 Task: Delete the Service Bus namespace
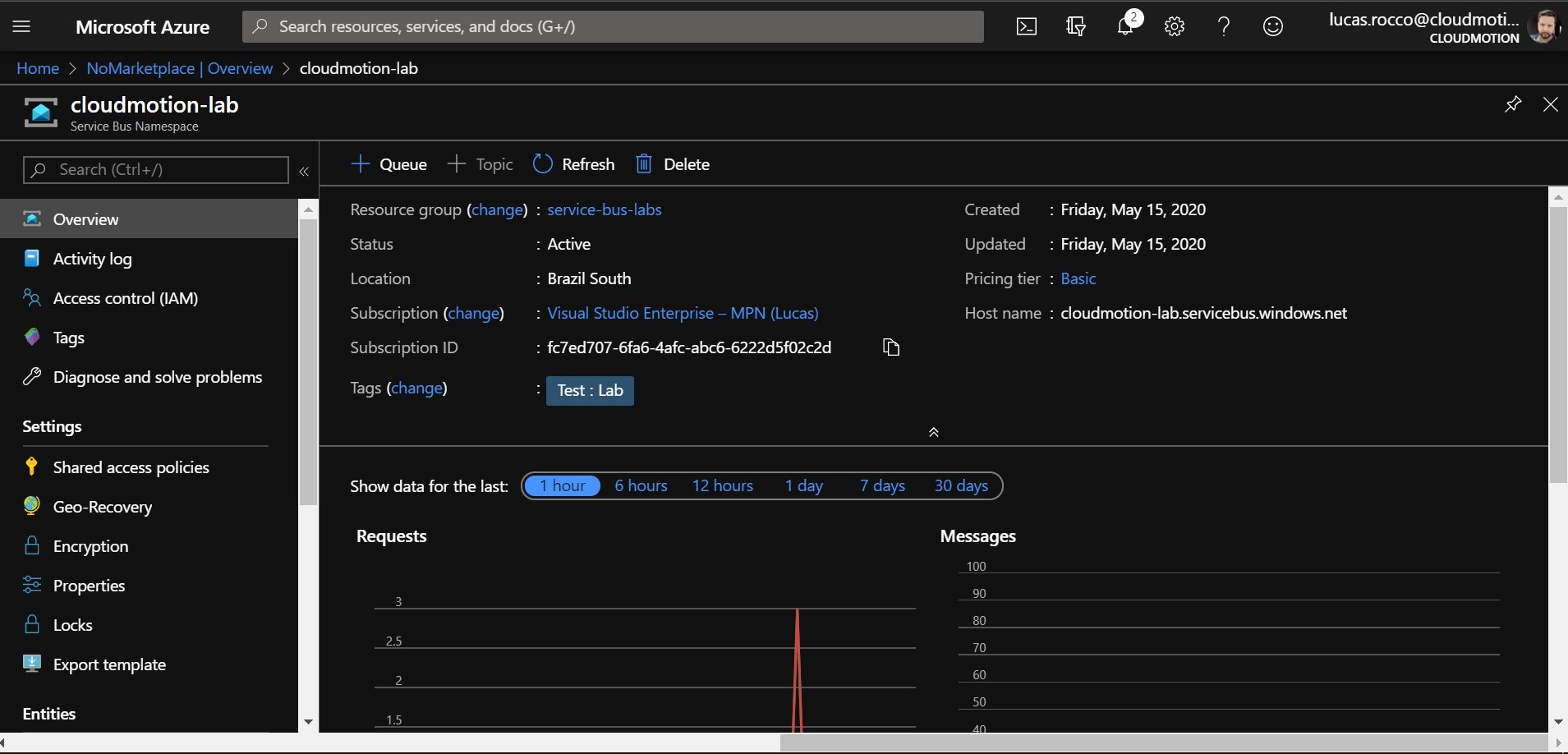(673, 164)
